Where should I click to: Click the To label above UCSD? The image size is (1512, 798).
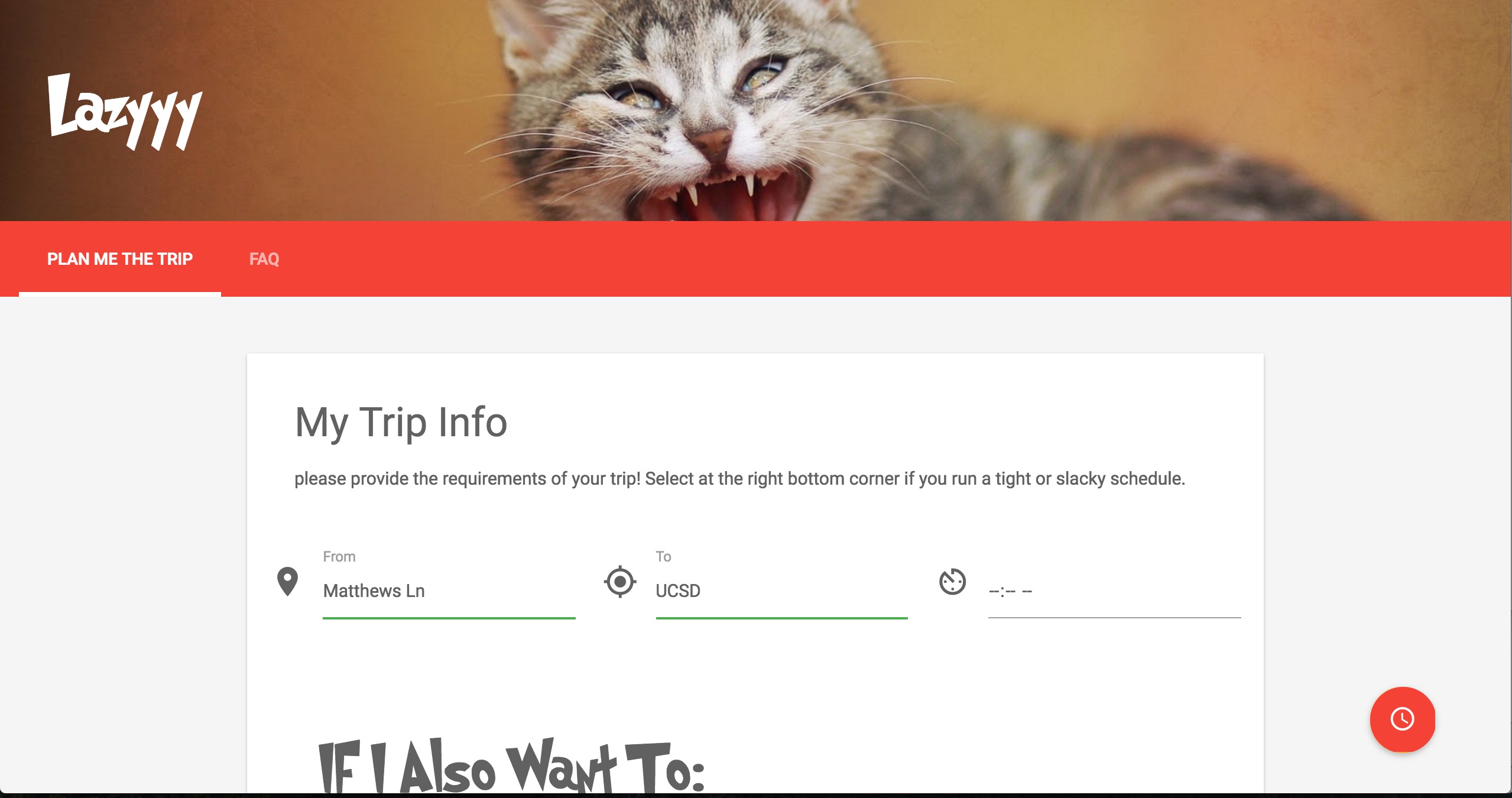coord(663,556)
